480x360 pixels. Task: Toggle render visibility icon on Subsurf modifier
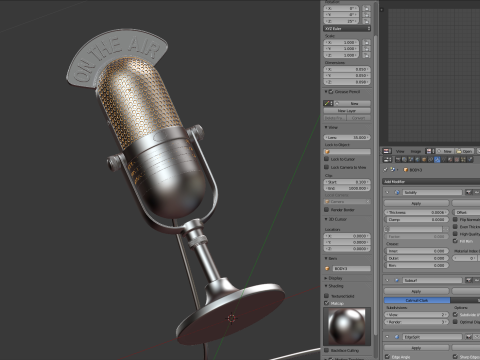coord(469,280)
